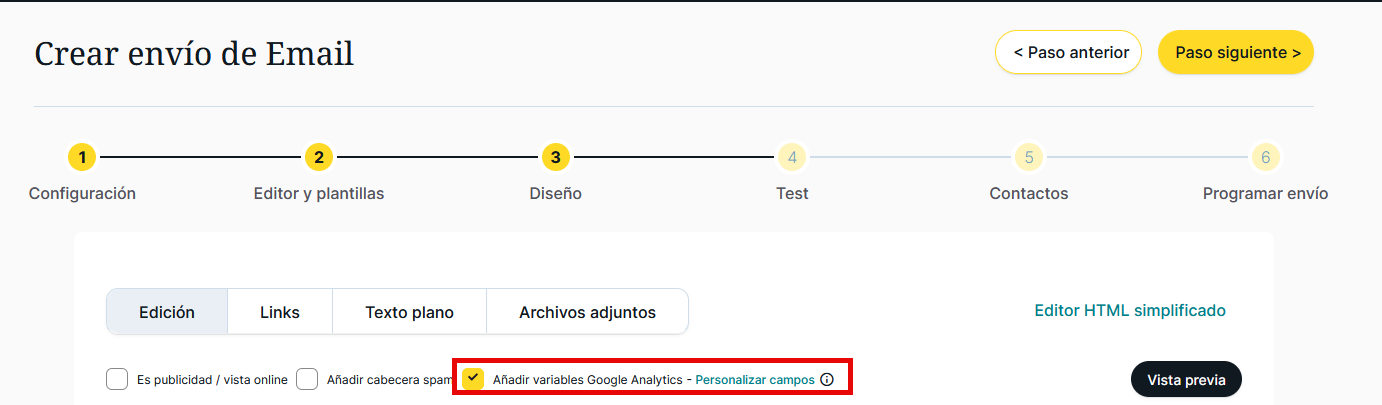
Task: Uncheck Añadir variables Google Analytics
Action: [x=473, y=379]
